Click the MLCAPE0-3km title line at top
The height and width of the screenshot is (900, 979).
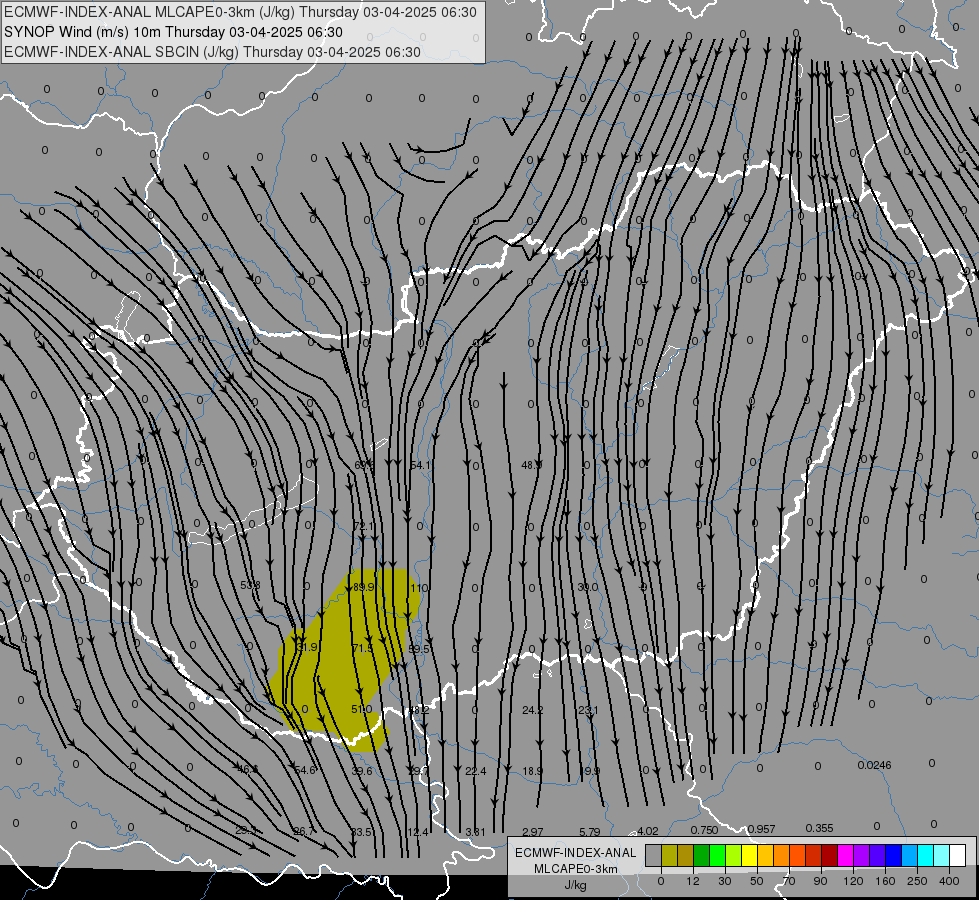pos(240,12)
